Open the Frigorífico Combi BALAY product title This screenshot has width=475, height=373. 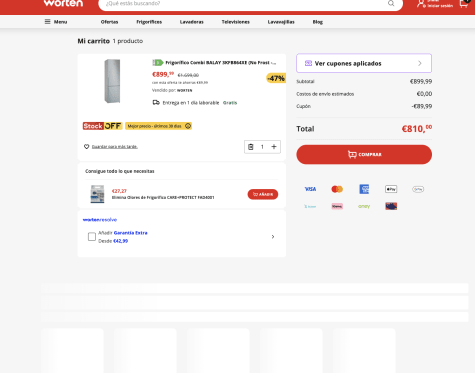(x=221, y=63)
